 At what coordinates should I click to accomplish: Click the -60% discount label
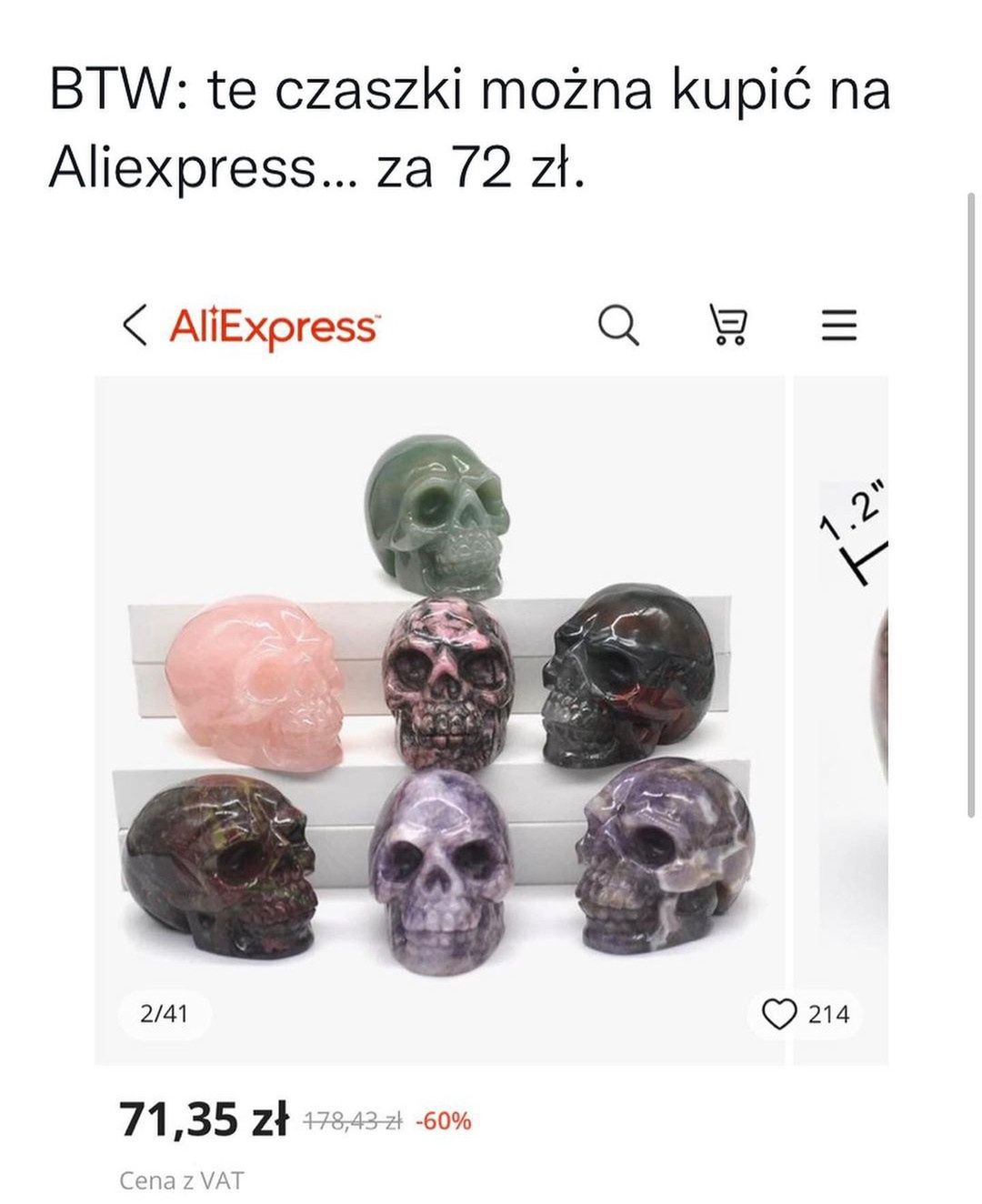[x=444, y=1121]
